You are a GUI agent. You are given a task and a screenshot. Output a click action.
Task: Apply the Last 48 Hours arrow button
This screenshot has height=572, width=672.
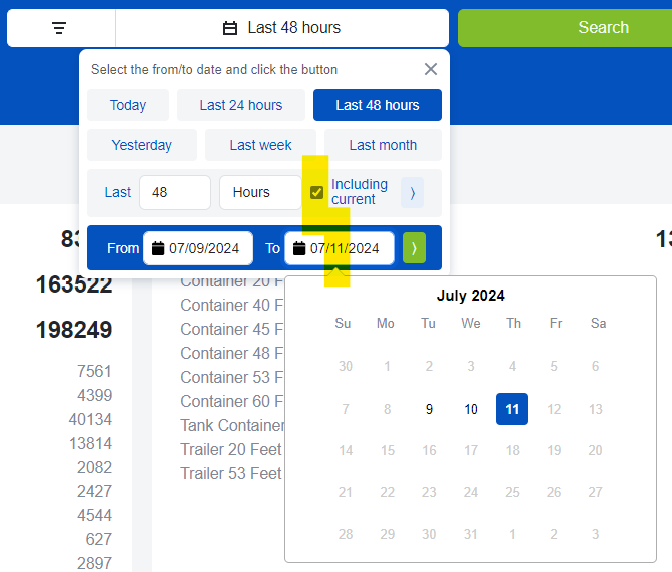[x=412, y=193]
